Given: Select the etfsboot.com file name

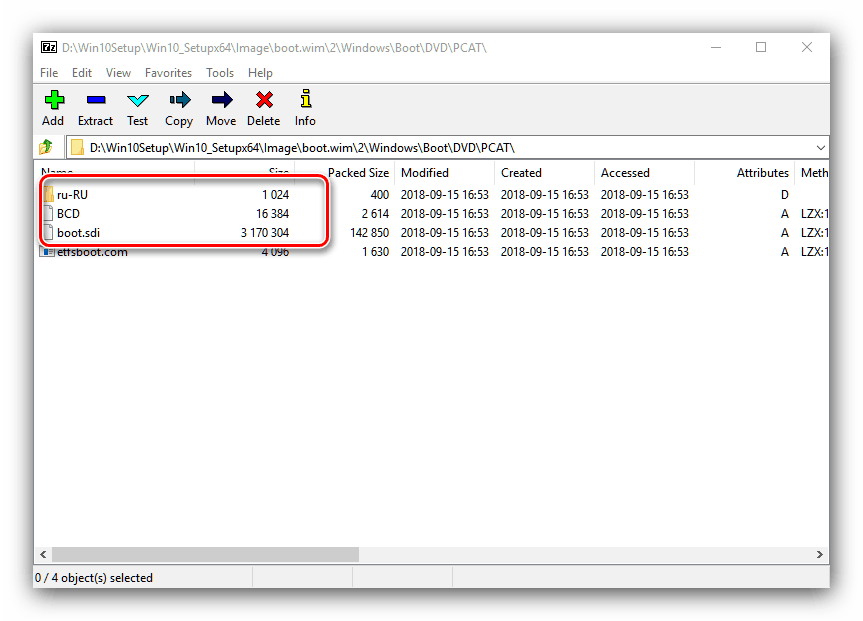Looking at the screenshot, I should tap(92, 253).
